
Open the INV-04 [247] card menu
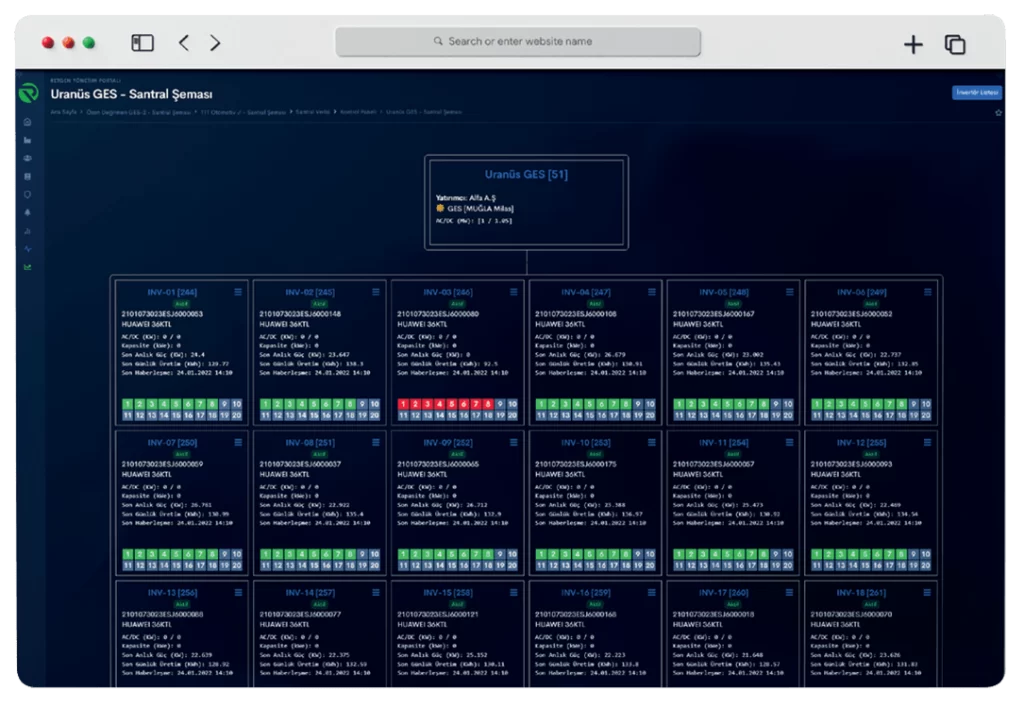[651, 292]
